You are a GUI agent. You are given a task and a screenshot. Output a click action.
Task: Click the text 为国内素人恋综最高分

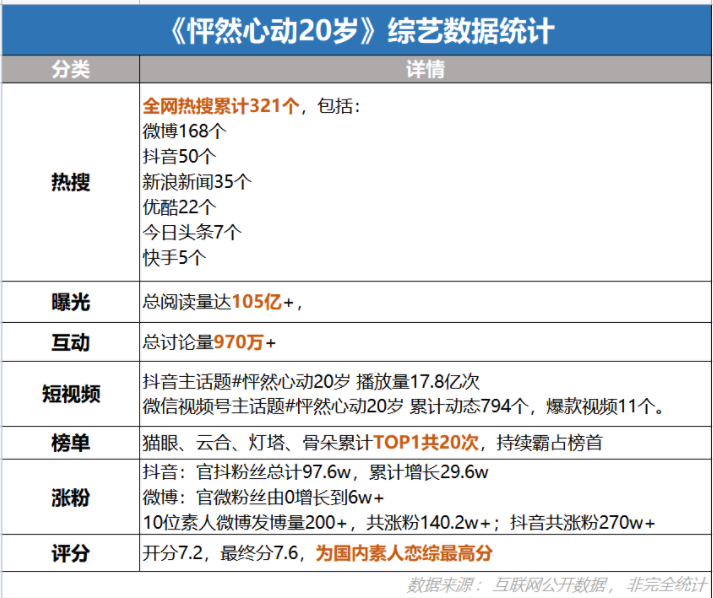coord(404,553)
